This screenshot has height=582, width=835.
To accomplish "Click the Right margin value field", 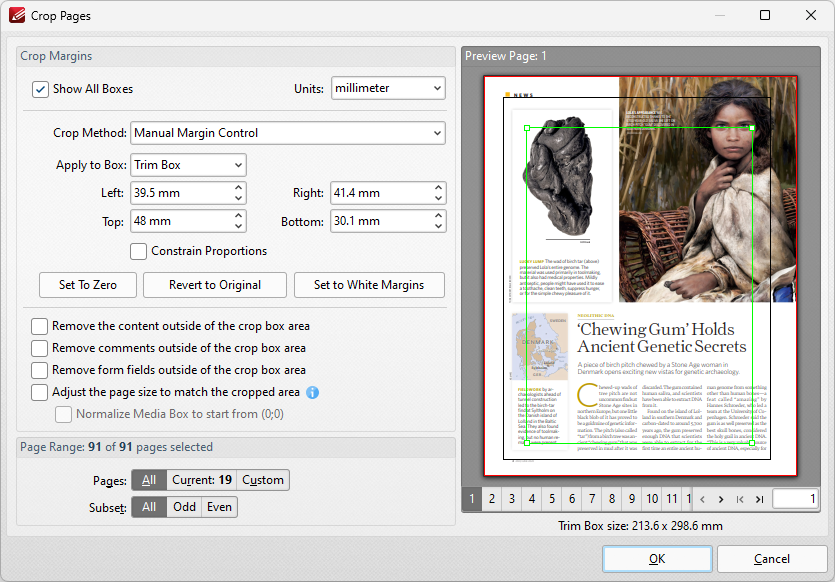I will (381, 193).
